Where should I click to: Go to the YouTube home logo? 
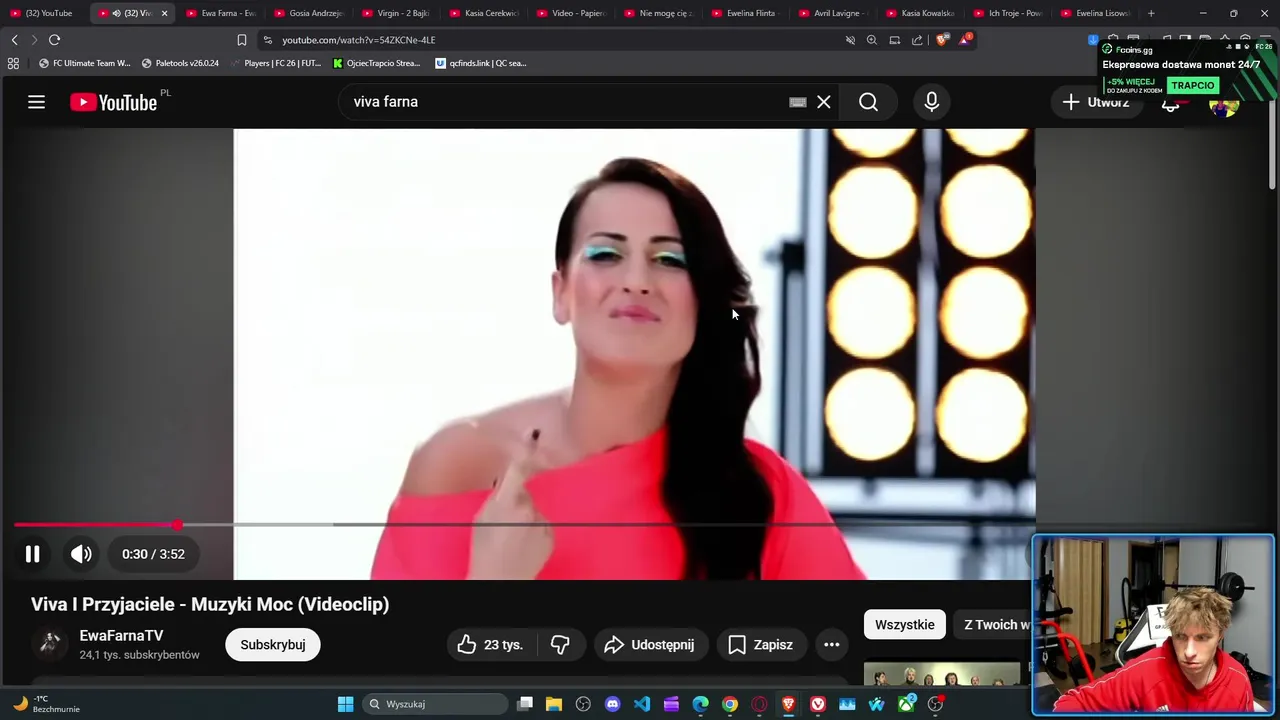point(114,102)
